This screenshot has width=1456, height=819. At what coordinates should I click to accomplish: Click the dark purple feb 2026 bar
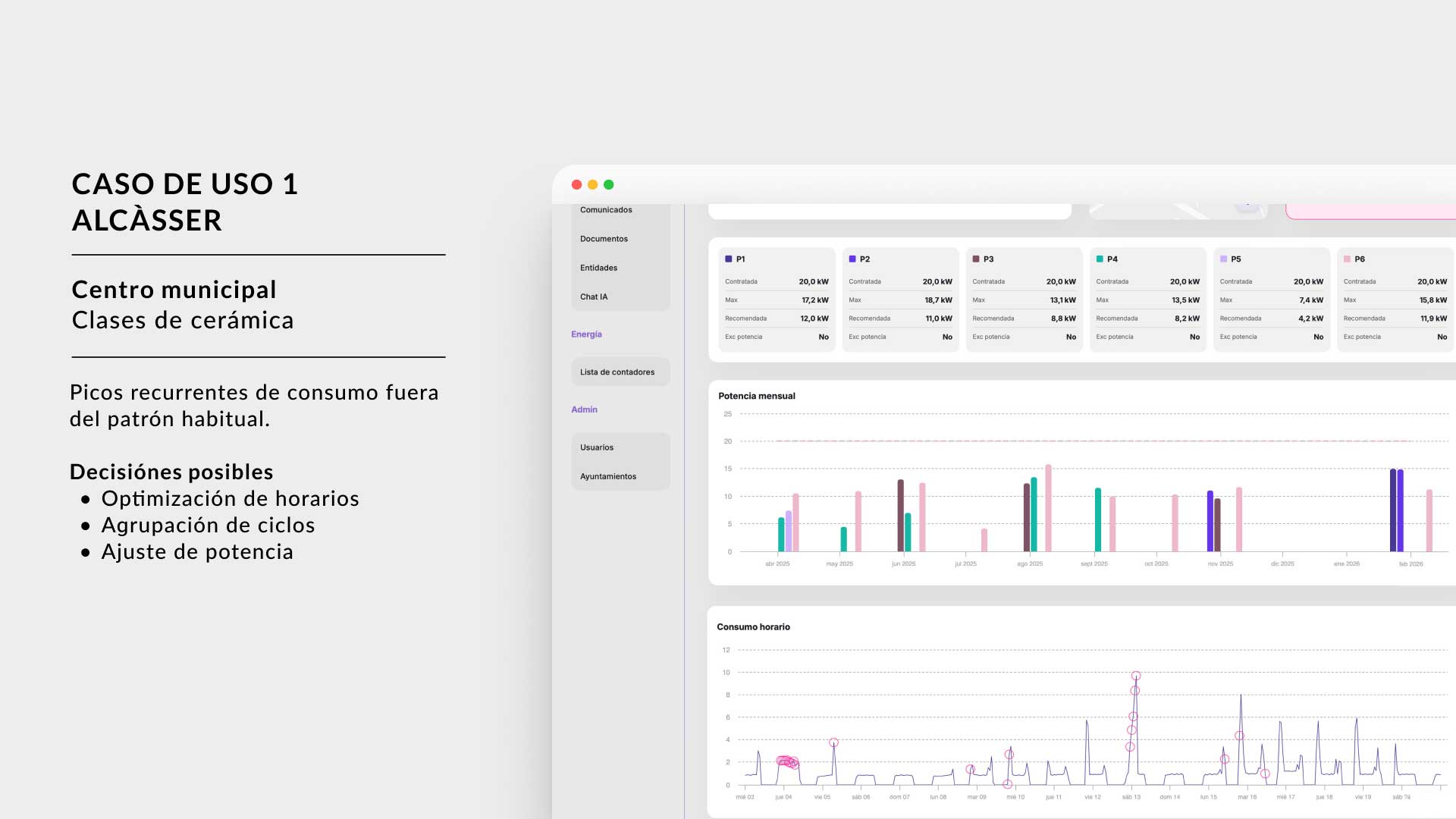[1393, 510]
